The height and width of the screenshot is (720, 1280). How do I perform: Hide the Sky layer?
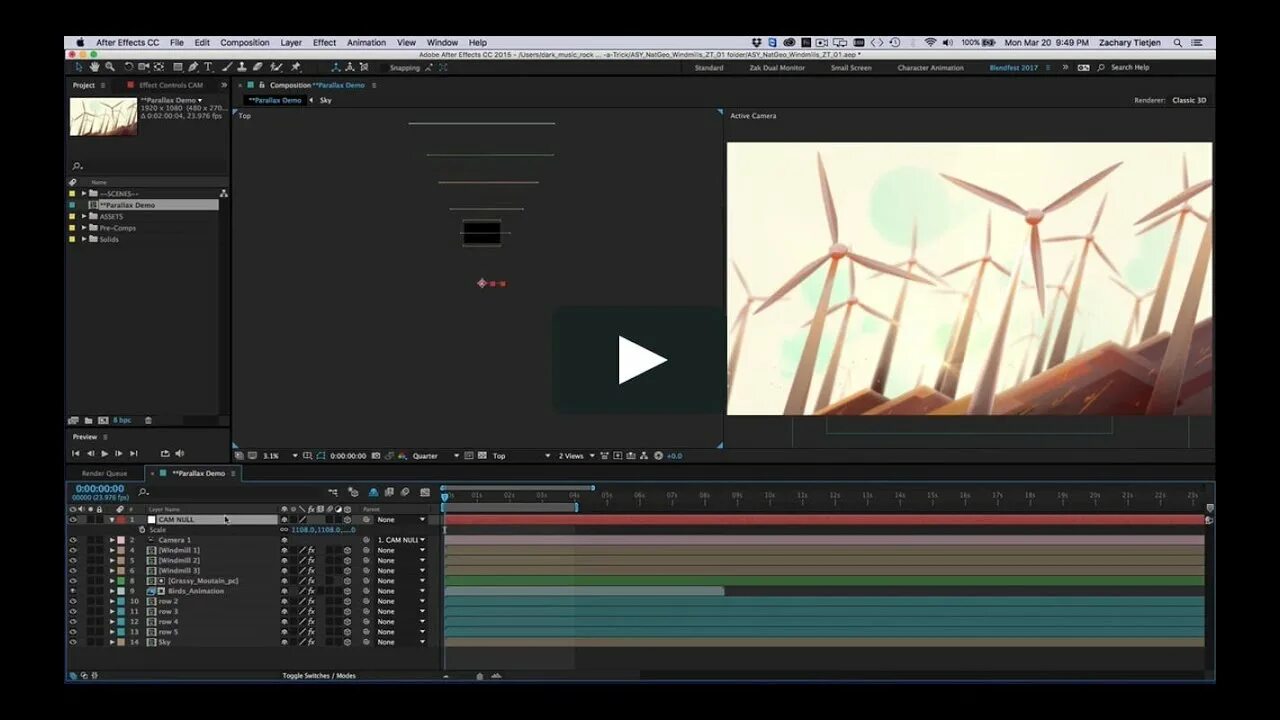(72, 642)
